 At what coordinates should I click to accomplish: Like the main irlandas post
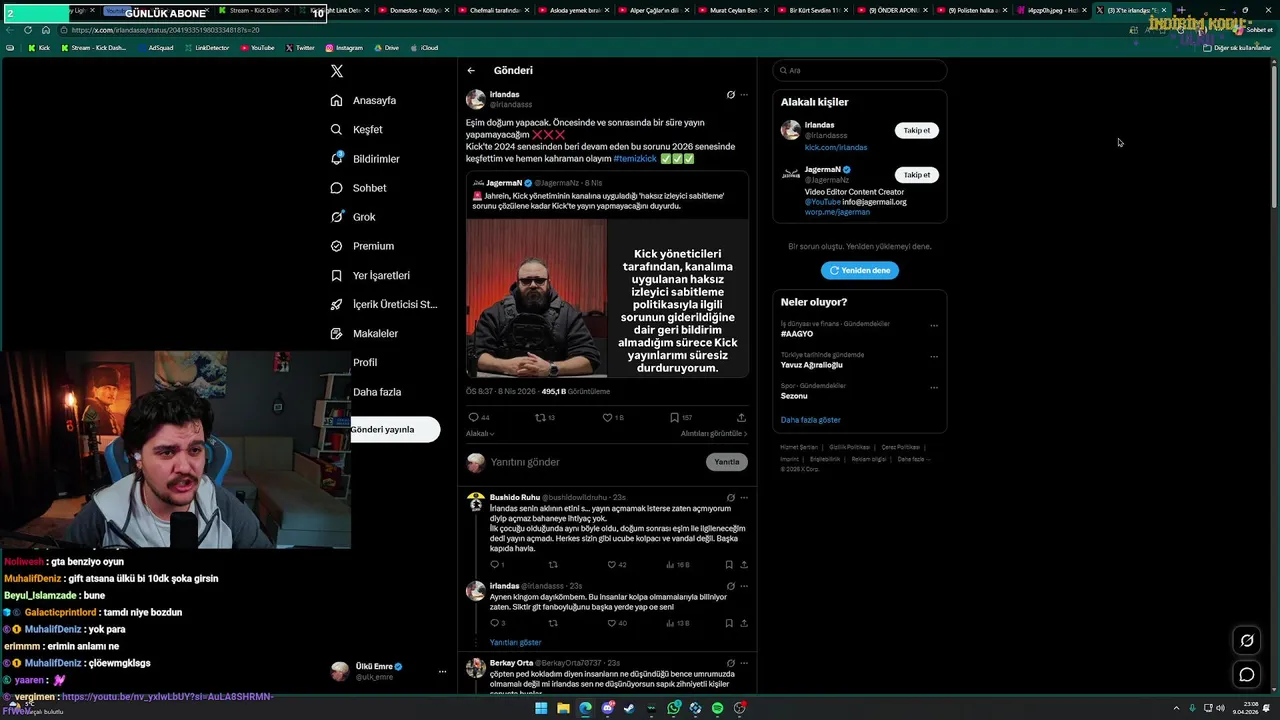pyautogui.click(x=613, y=417)
